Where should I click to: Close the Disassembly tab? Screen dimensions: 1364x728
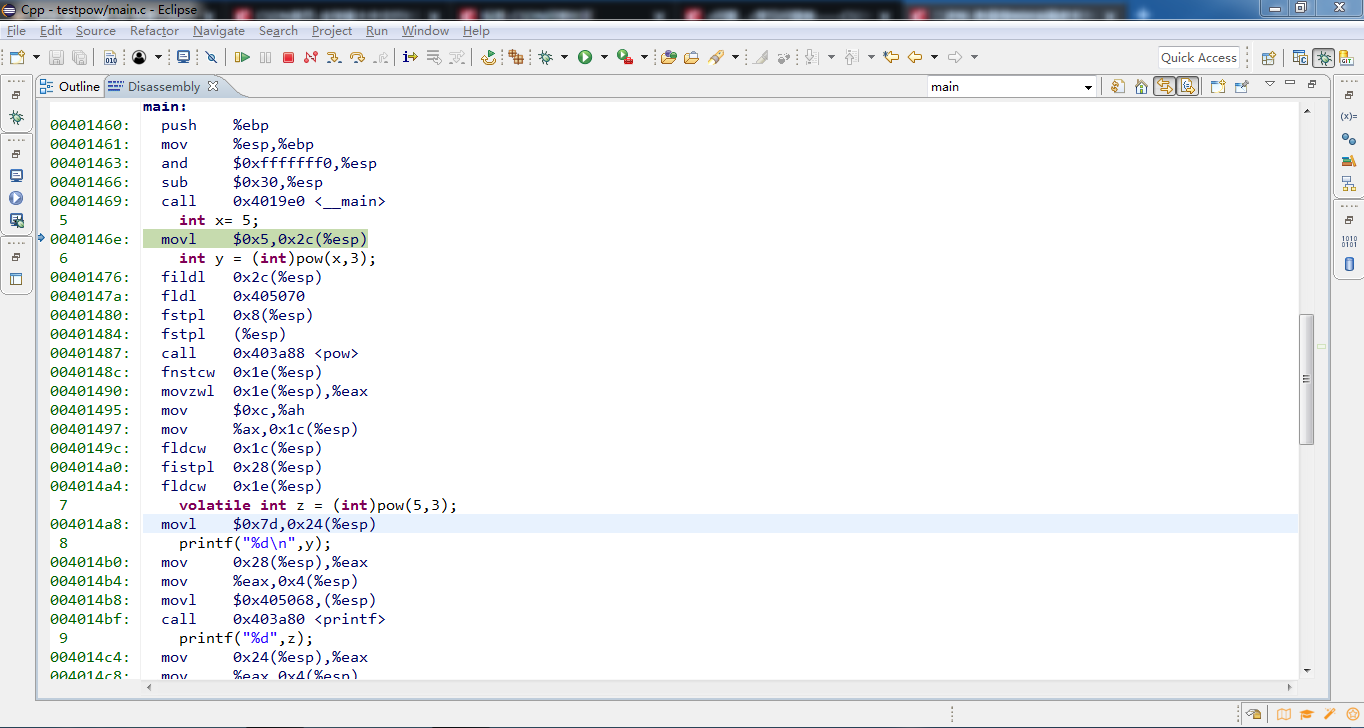(213, 86)
